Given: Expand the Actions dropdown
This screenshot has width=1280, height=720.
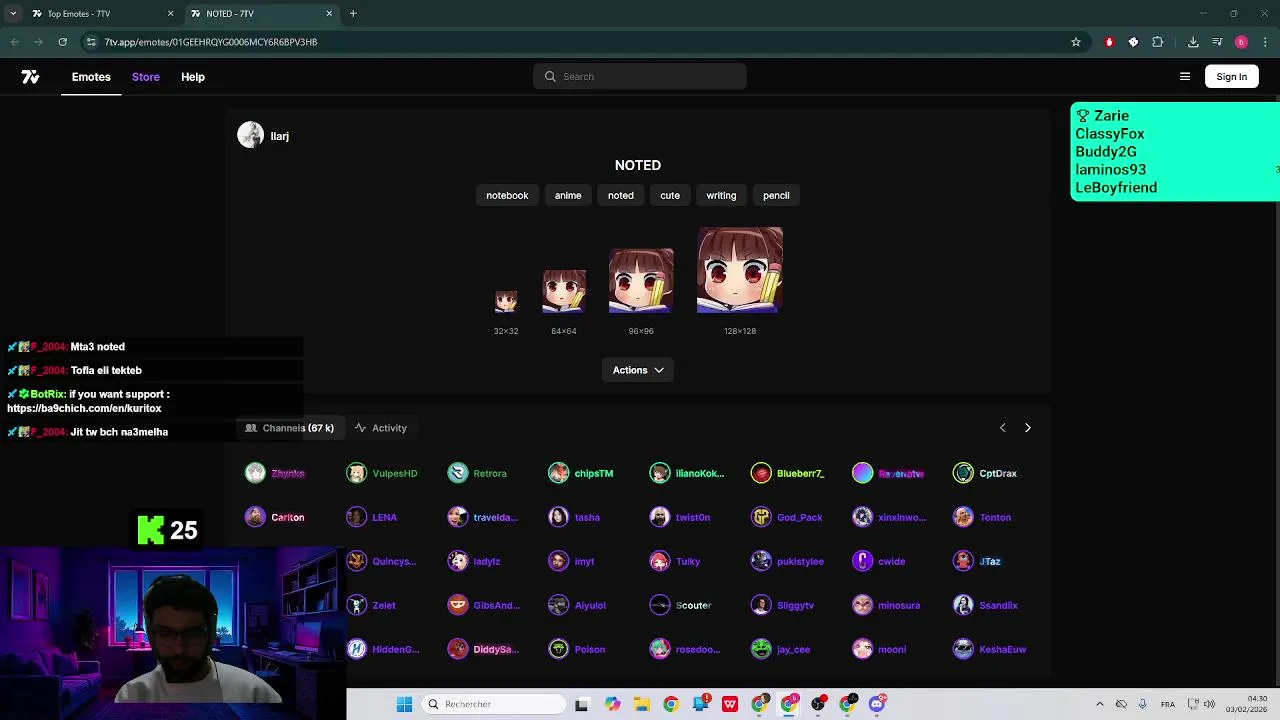Looking at the screenshot, I should 638,370.
